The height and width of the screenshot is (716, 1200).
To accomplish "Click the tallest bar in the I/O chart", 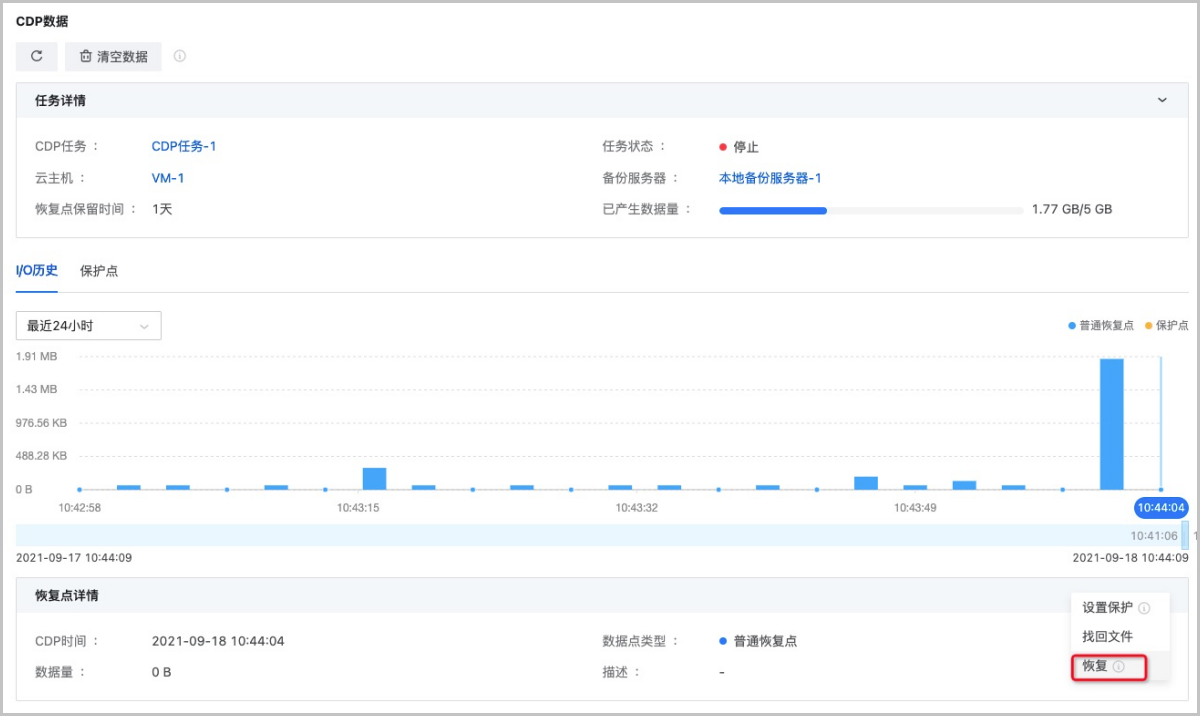I will [1111, 424].
